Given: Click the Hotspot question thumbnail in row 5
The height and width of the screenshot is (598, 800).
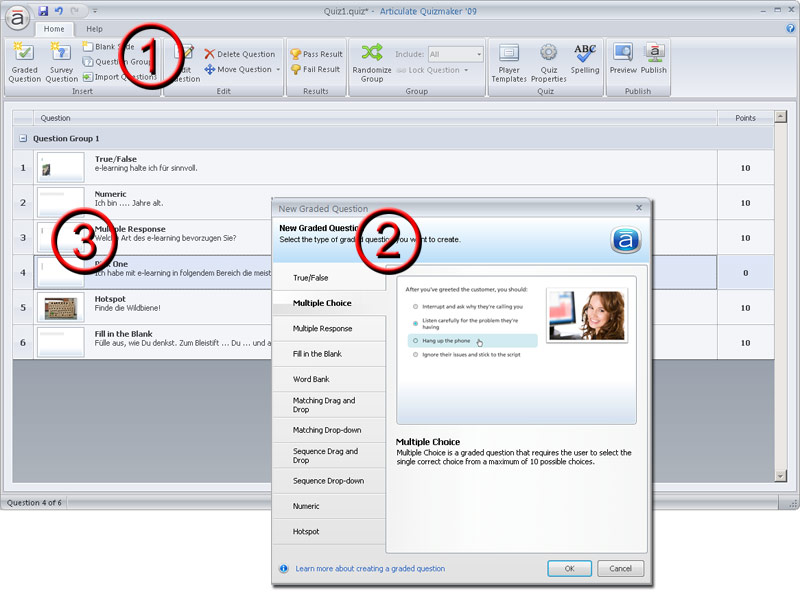Looking at the screenshot, I should [60, 307].
